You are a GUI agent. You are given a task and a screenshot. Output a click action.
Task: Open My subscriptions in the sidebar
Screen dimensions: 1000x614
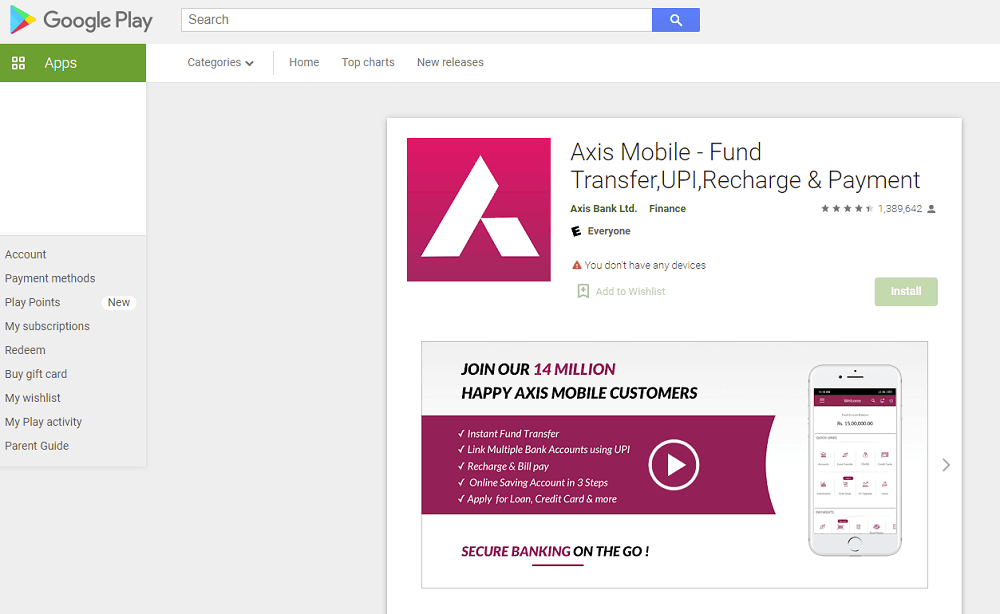pyautogui.click(x=47, y=326)
